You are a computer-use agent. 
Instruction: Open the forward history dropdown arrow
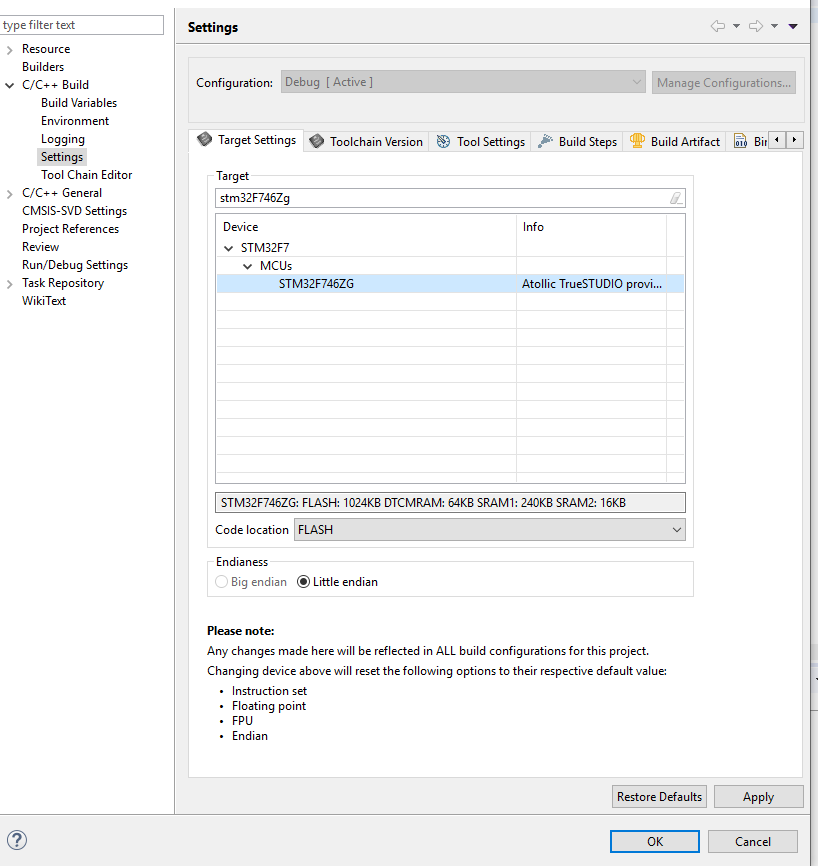[x=774, y=26]
